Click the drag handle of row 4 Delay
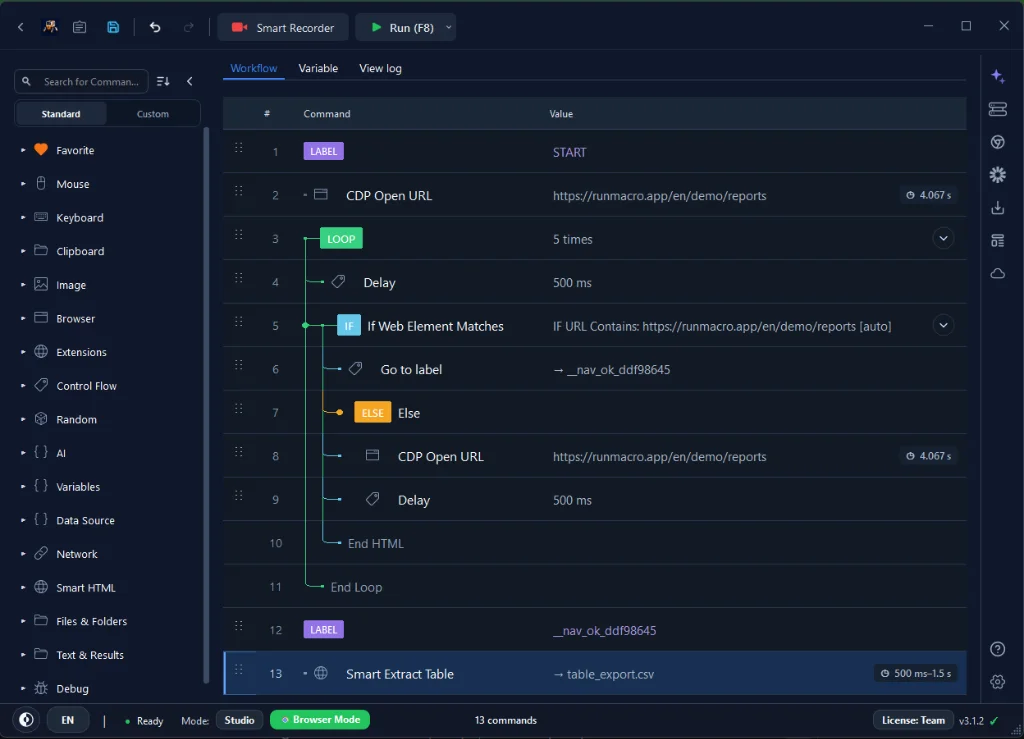Screen dimensions: 1024x739 tap(239, 278)
